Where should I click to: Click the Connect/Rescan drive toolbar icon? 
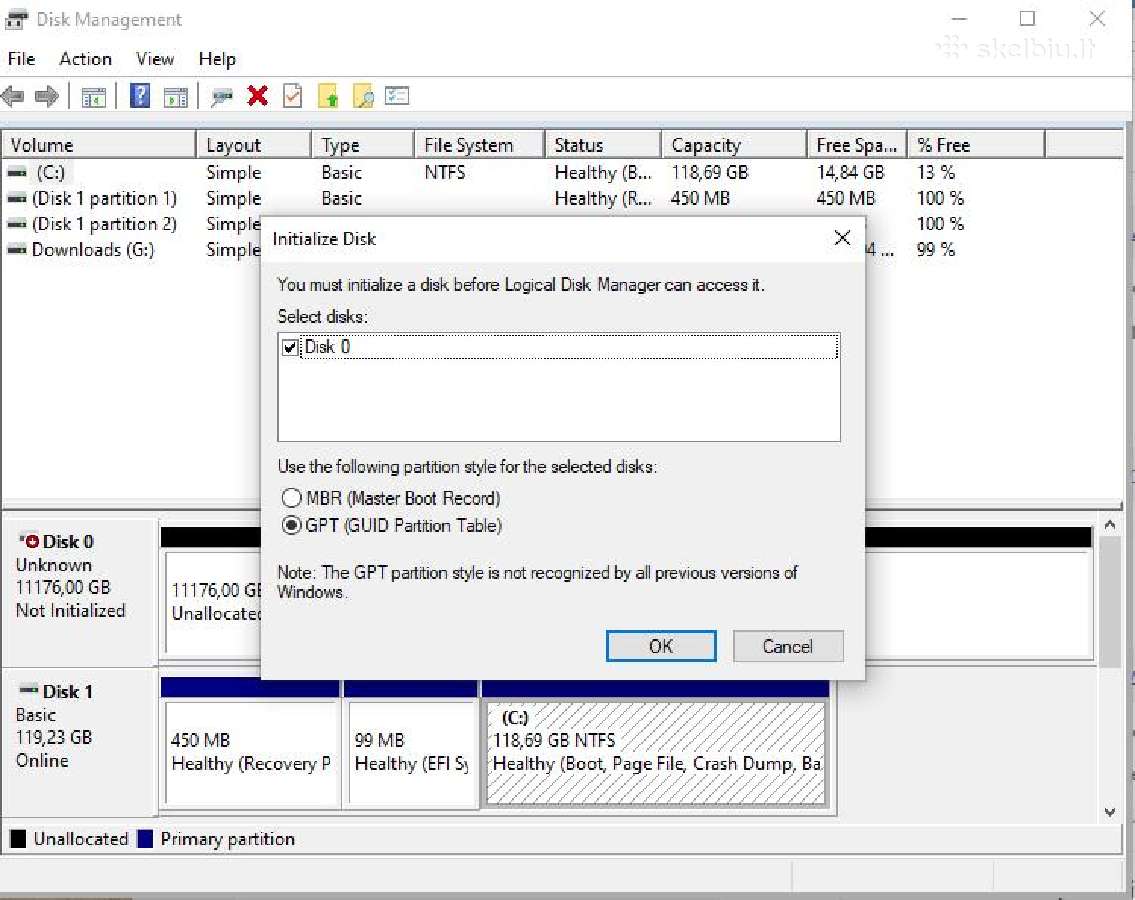click(x=221, y=96)
